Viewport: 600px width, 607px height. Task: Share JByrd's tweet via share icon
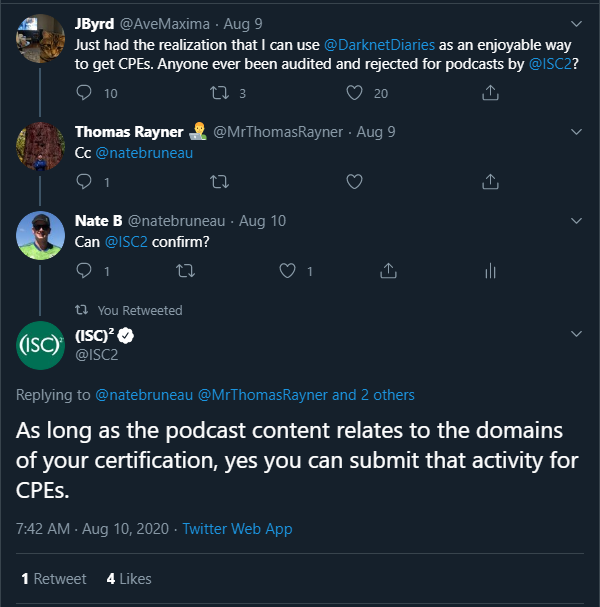click(x=490, y=93)
